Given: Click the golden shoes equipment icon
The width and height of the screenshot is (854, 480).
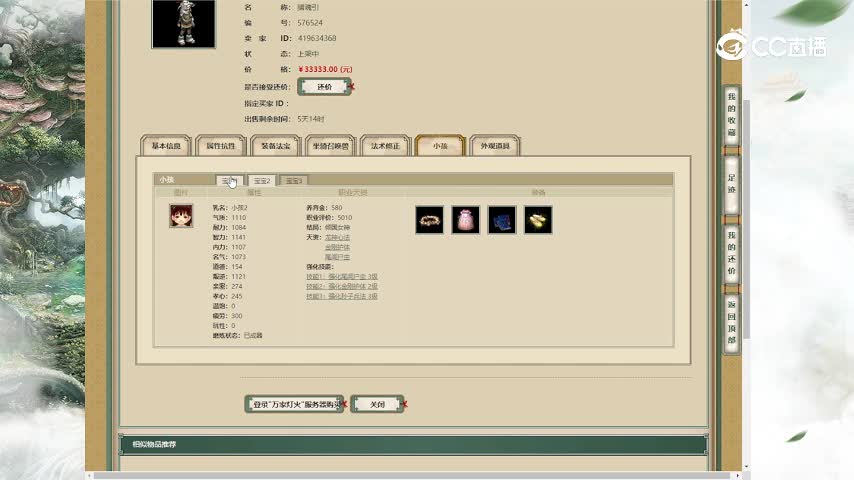Looking at the screenshot, I should coord(538,220).
